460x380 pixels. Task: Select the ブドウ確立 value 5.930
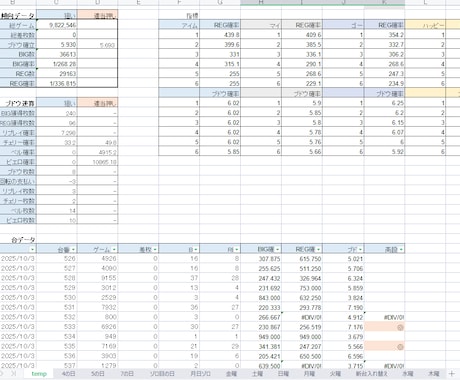57,45
